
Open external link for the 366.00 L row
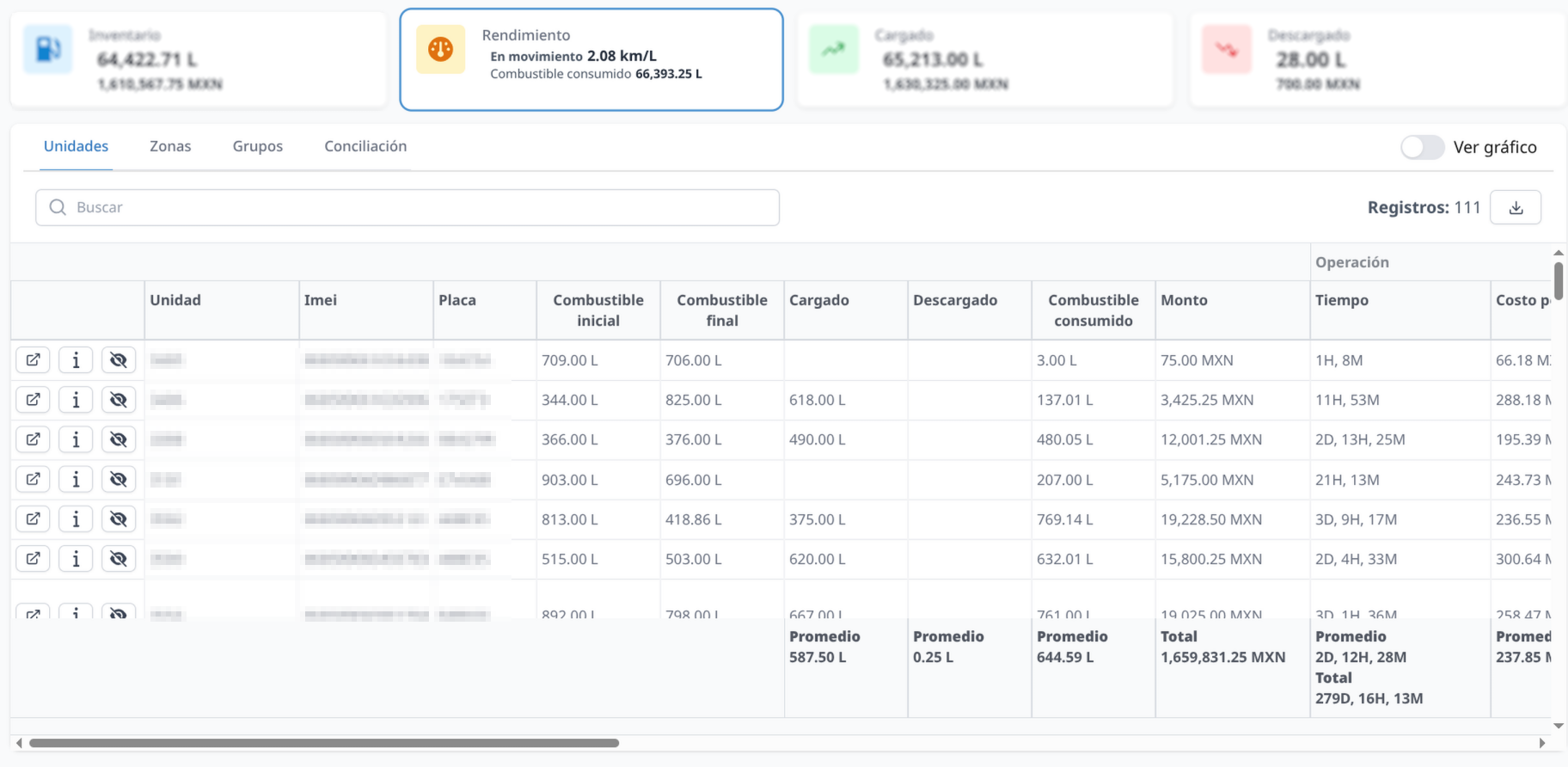coord(33,439)
